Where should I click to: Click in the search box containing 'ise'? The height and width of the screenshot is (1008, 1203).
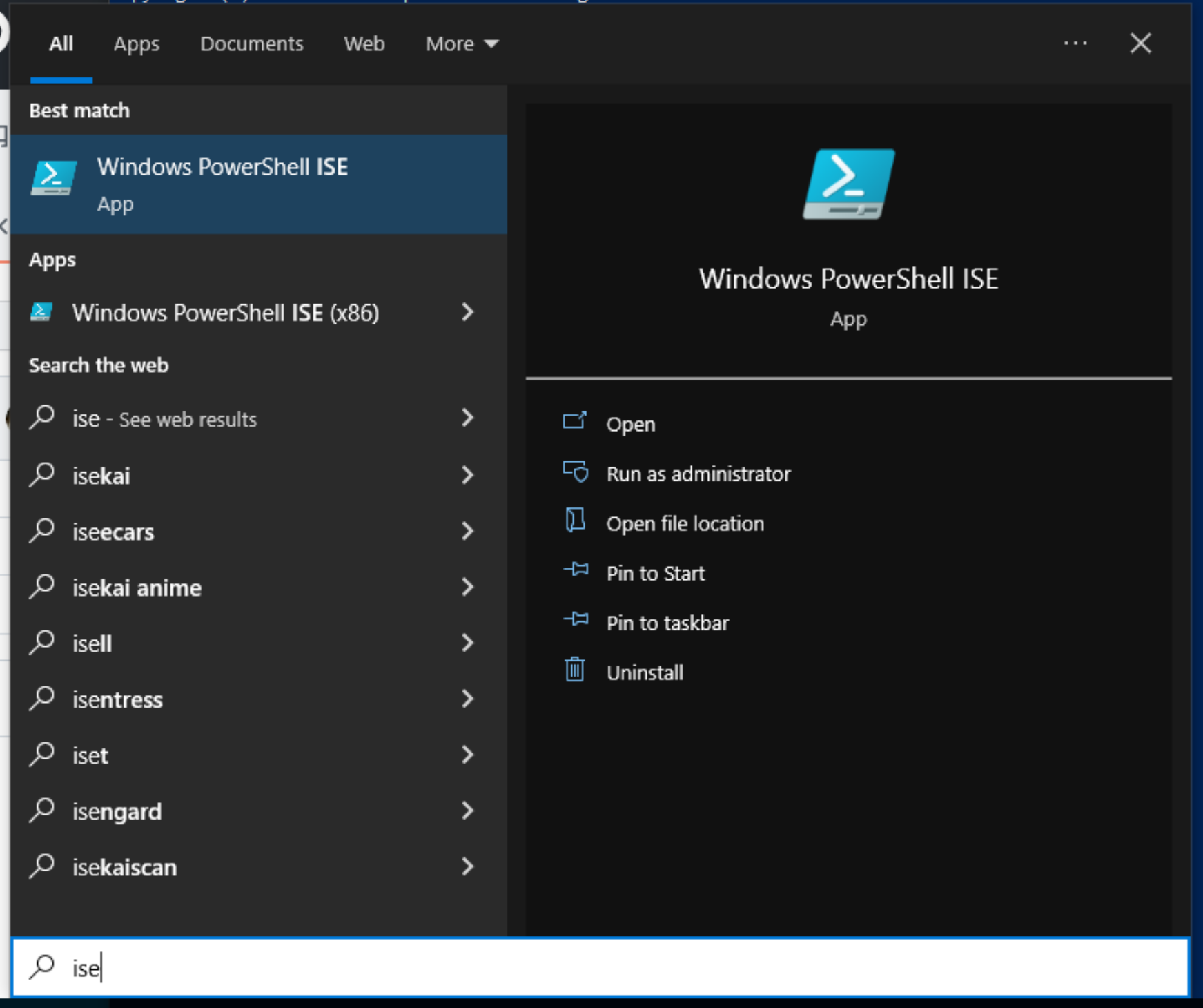[x=600, y=967]
